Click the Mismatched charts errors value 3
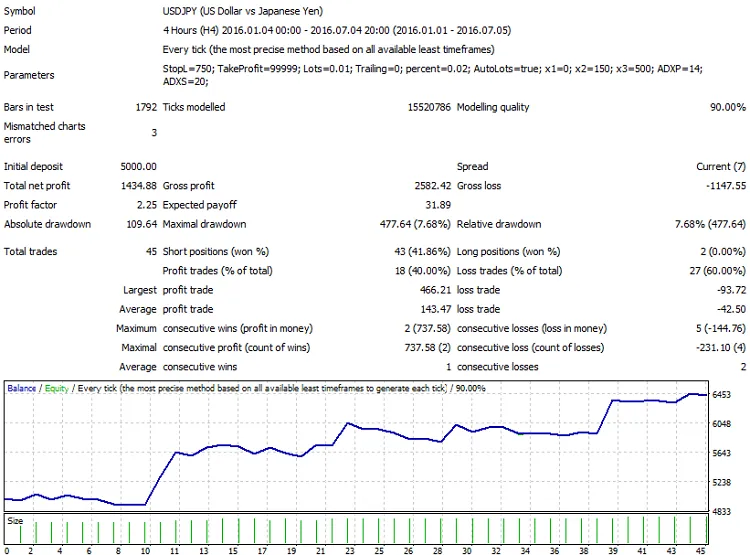This screenshot has height=555, width=750. pos(153,133)
